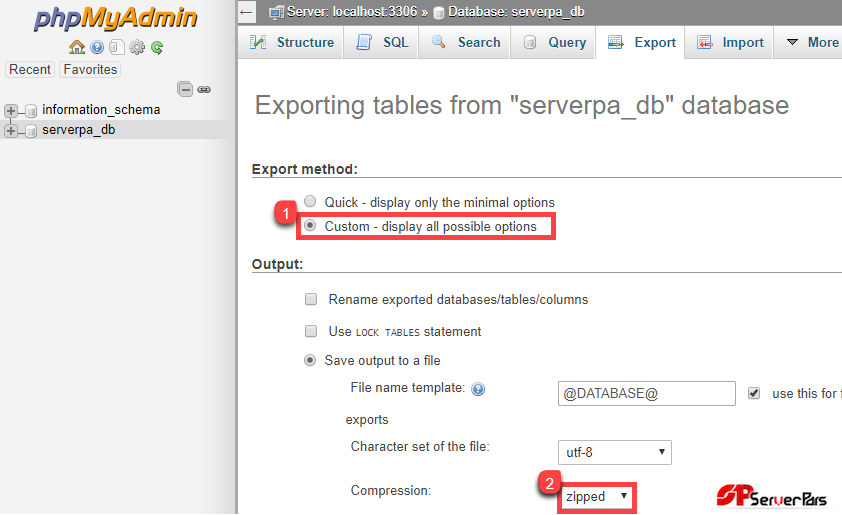Click the 'Output:' heading text

[x=277, y=264]
